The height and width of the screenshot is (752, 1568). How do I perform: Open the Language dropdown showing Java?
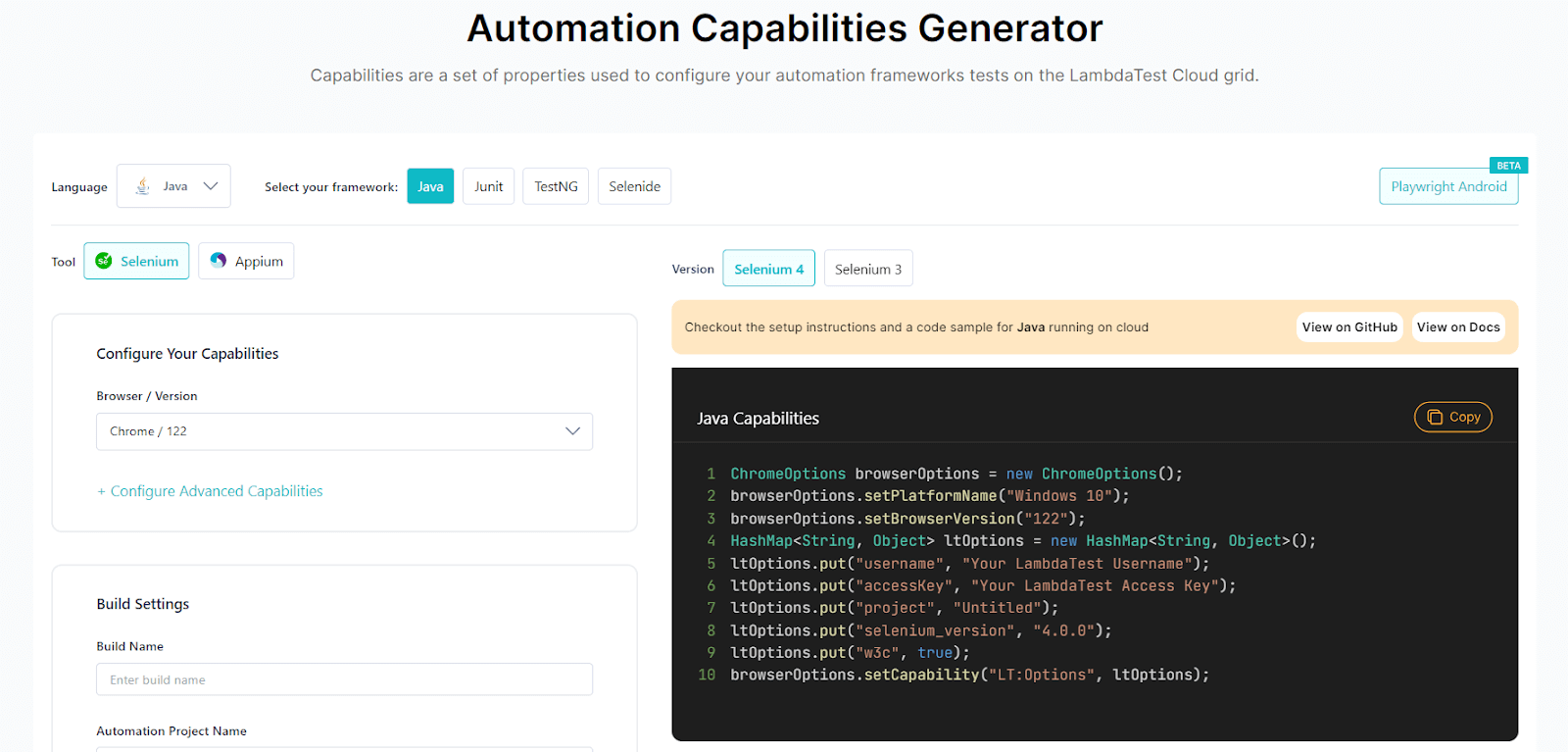pos(173,186)
